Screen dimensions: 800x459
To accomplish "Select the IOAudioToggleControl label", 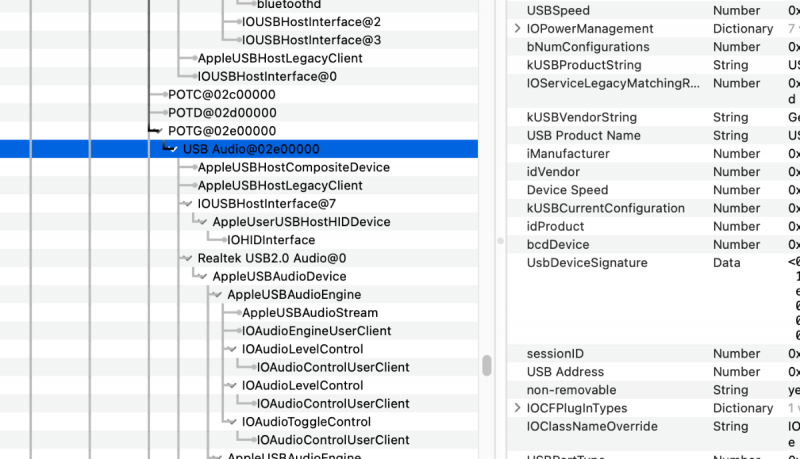I will tap(306, 422).
